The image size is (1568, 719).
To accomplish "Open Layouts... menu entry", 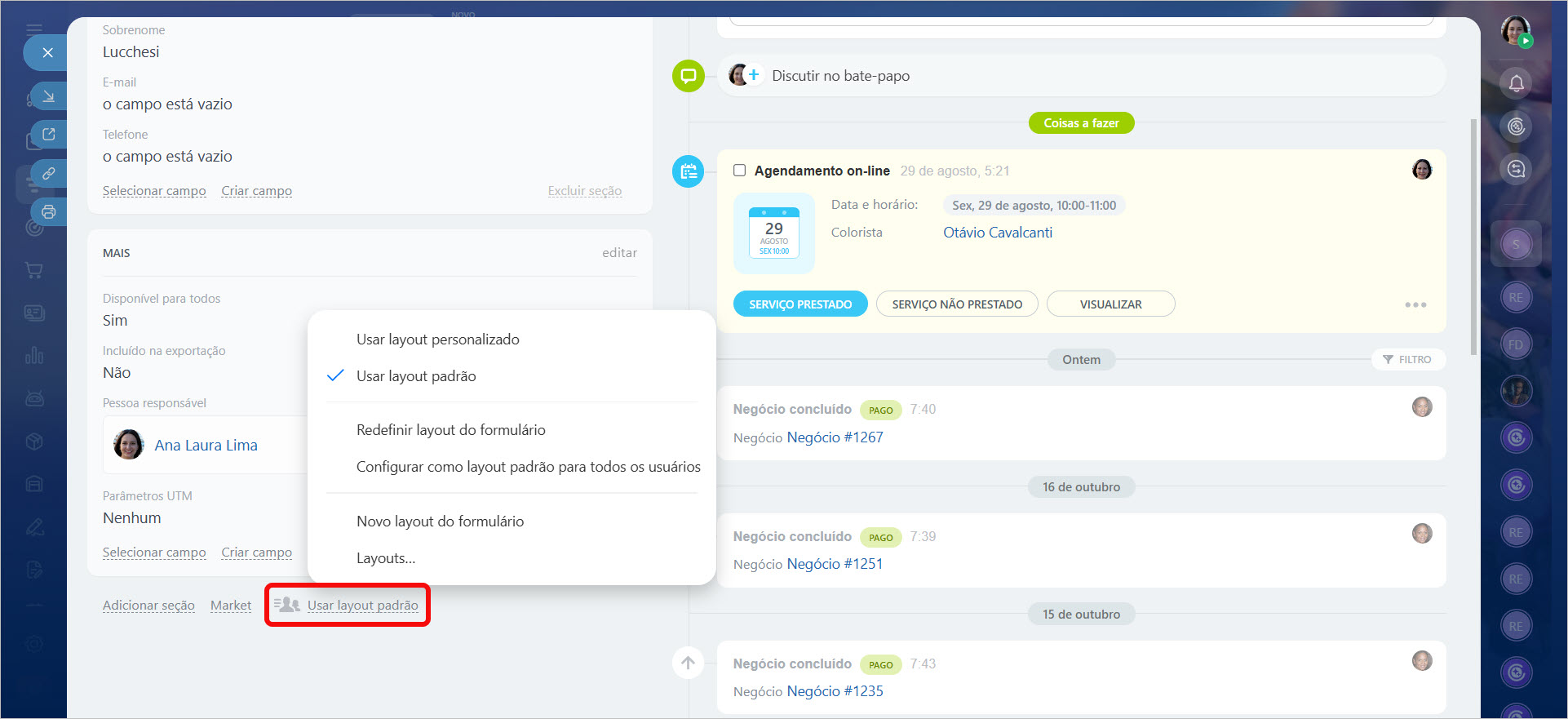I will [x=385, y=558].
